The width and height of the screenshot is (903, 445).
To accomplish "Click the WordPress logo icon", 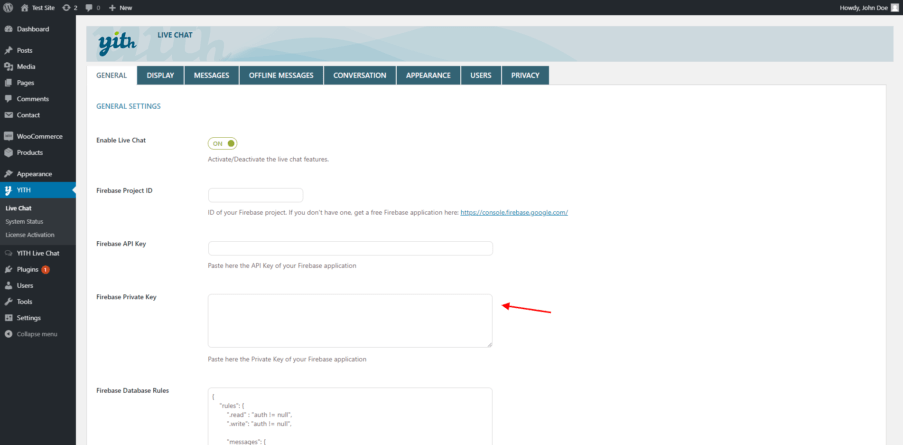I will [x=8, y=8].
